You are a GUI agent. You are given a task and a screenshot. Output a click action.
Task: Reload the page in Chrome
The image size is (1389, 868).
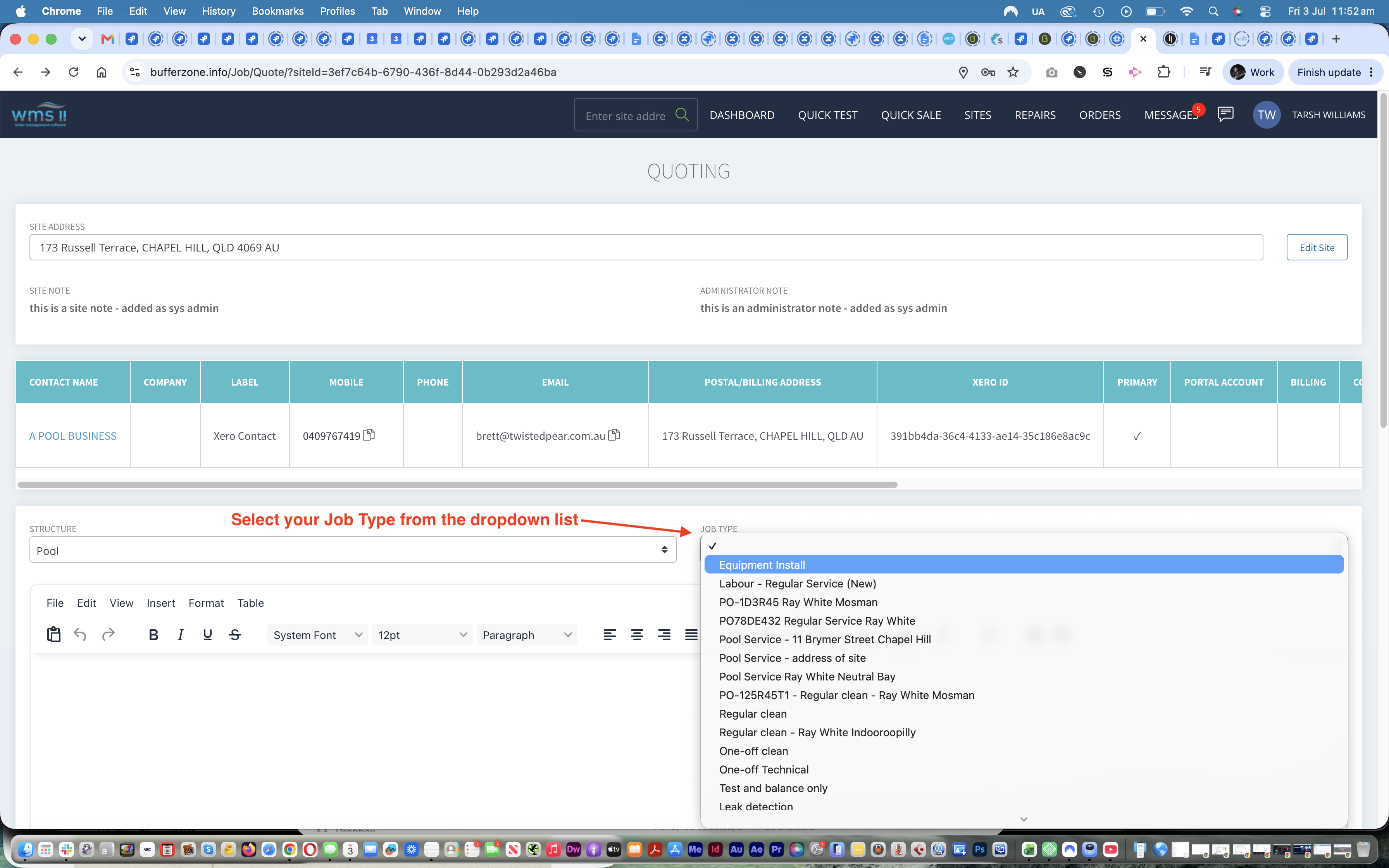pyautogui.click(x=74, y=72)
